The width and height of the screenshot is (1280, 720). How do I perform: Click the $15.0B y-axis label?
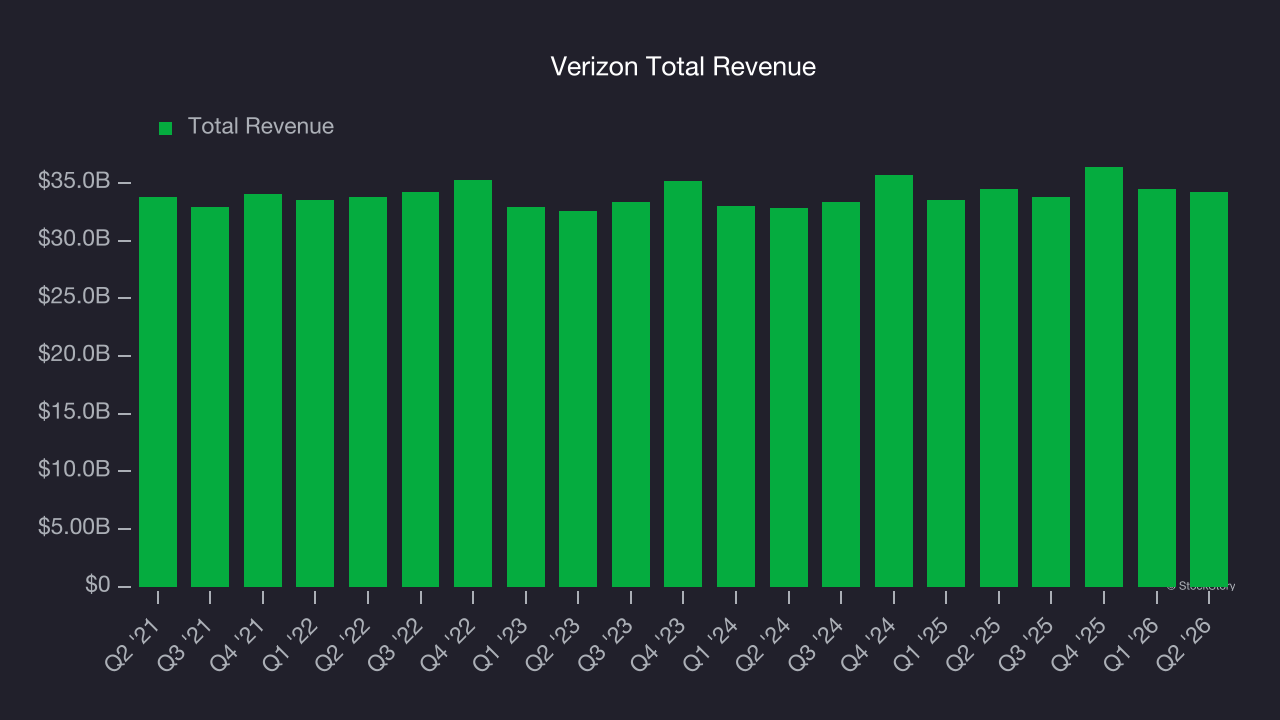[x=74, y=412]
